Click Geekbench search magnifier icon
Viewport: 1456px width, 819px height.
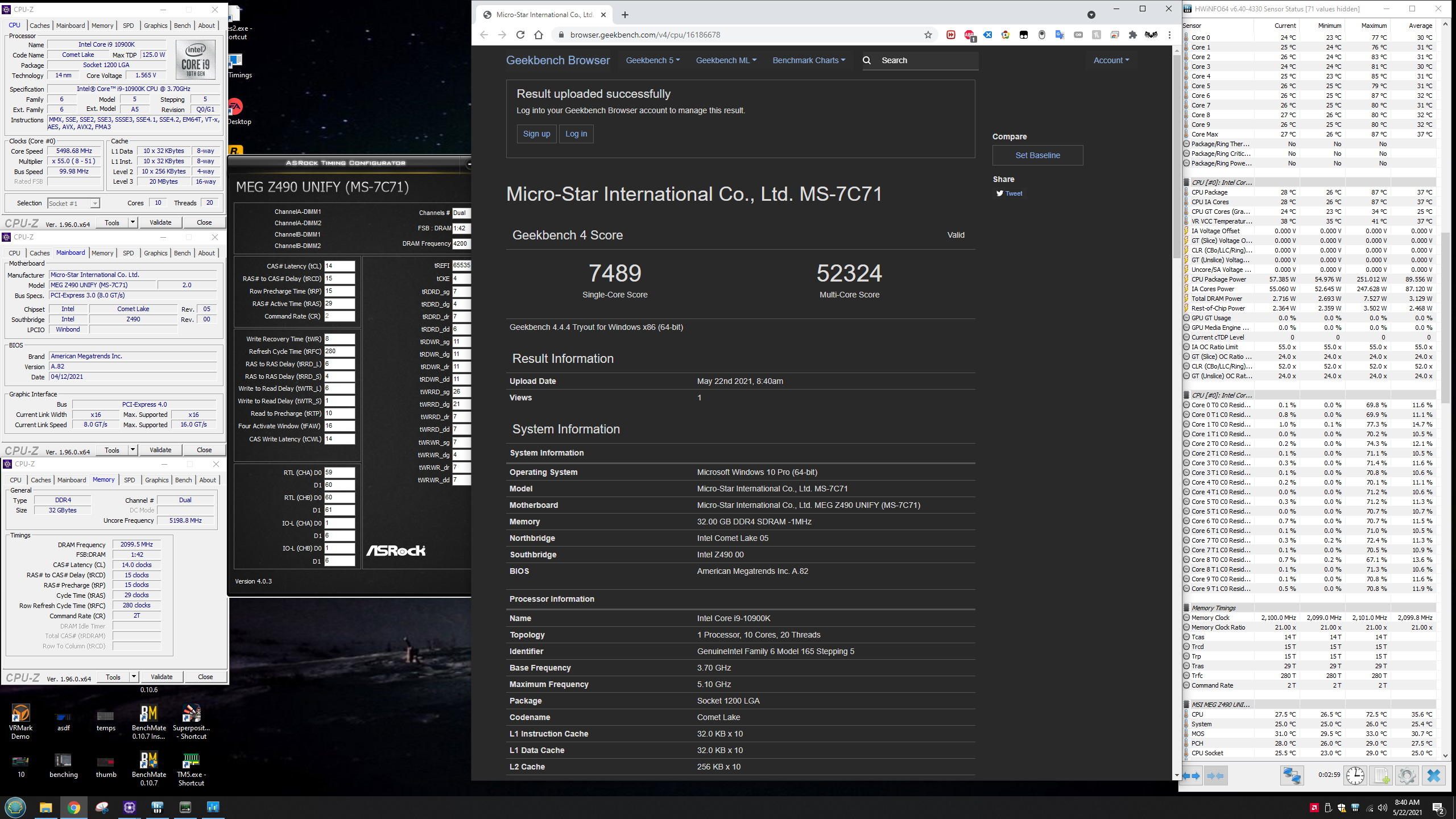pos(867,60)
